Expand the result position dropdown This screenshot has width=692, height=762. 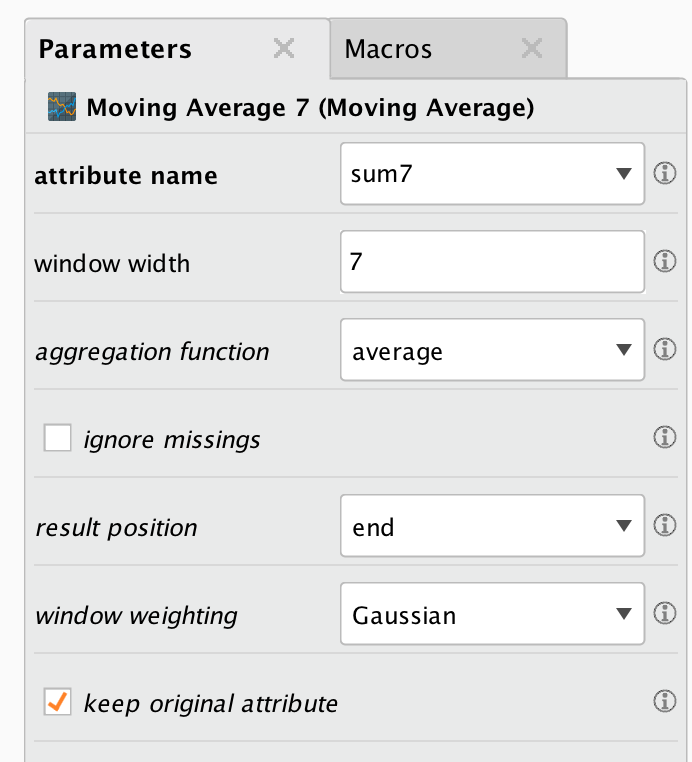(x=492, y=525)
